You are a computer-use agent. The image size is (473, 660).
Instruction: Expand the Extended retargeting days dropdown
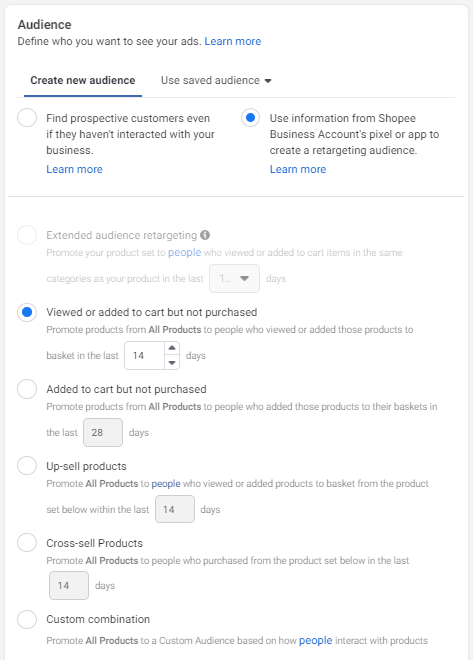tap(234, 278)
